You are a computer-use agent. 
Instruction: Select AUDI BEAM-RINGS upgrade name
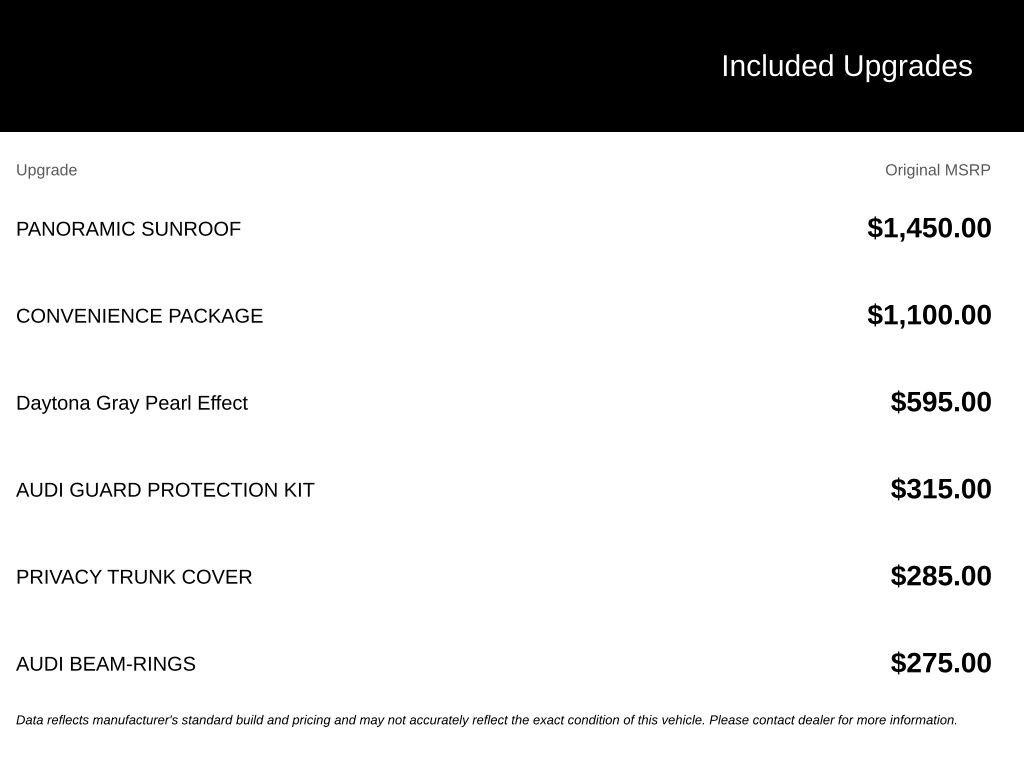point(106,664)
